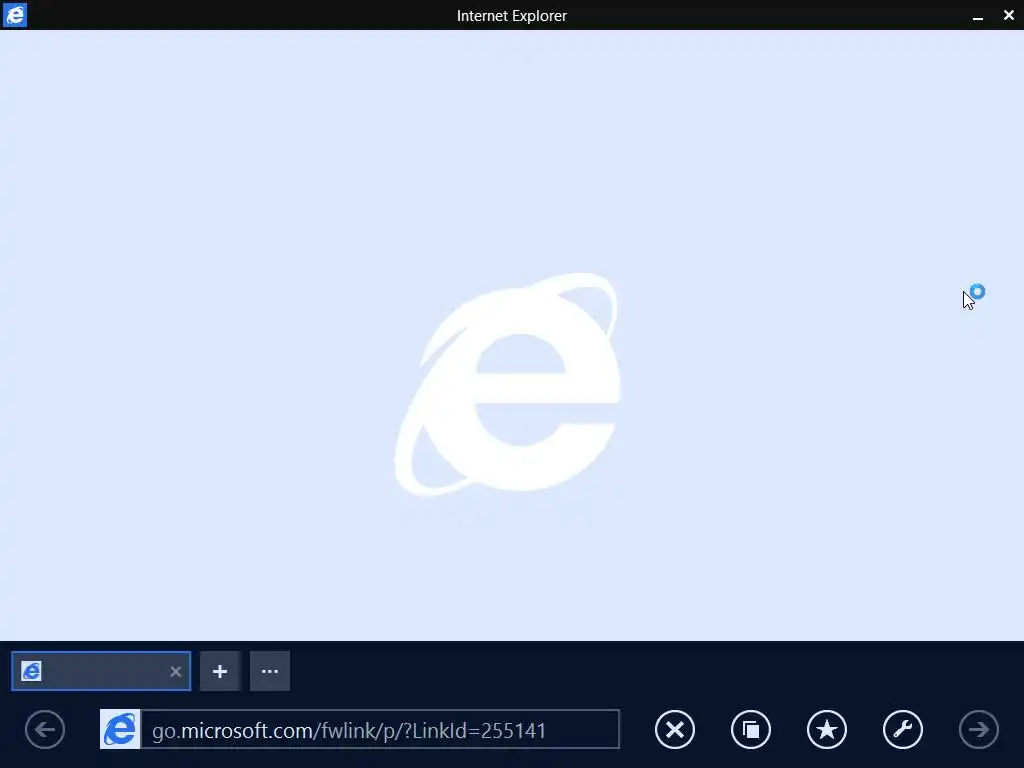The height and width of the screenshot is (768, 1024).
Task: Select the open tab with the IE icon
Action: click(101, 671)
